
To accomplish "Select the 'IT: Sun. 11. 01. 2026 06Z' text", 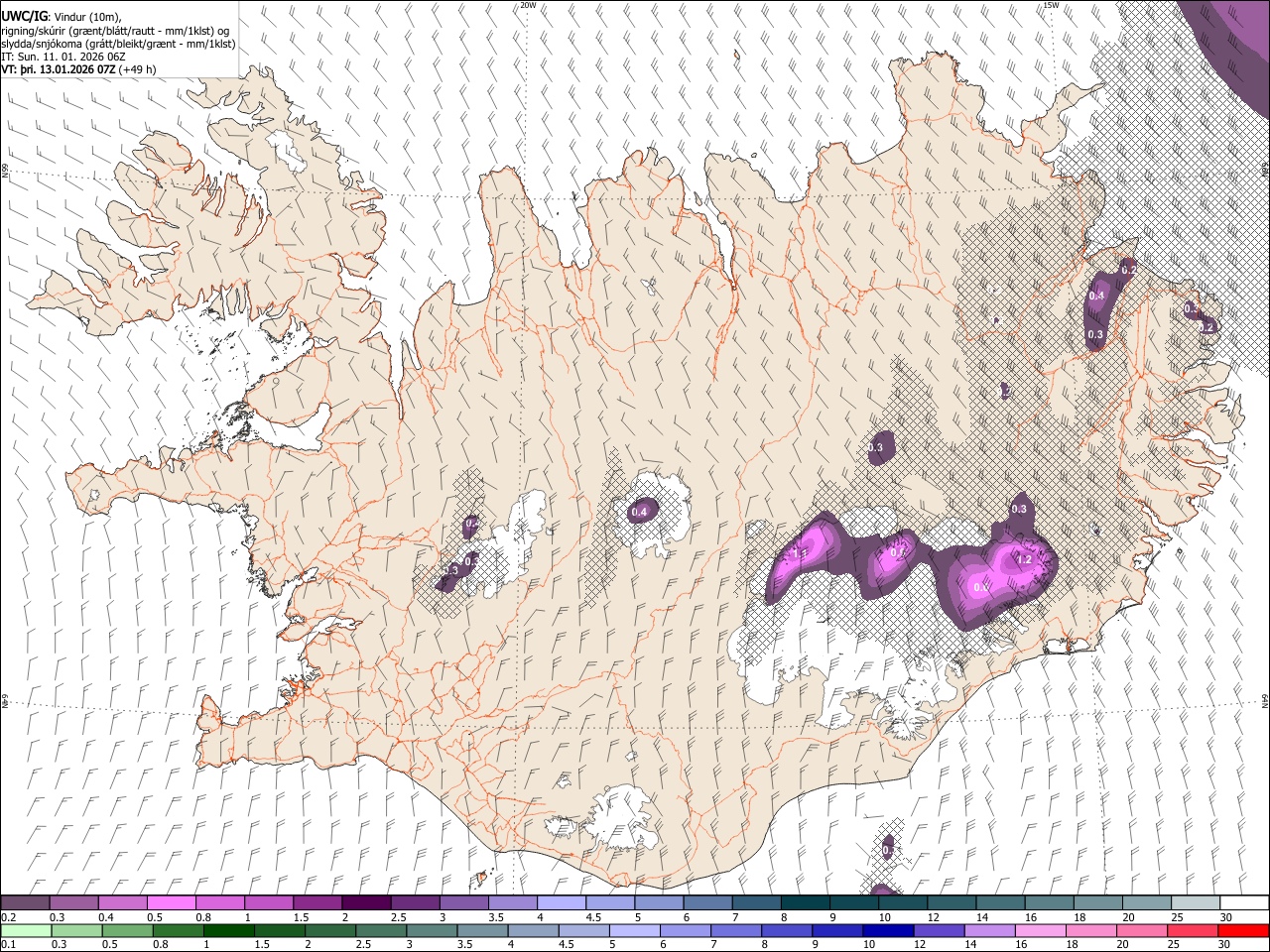I will coord(63,57).
